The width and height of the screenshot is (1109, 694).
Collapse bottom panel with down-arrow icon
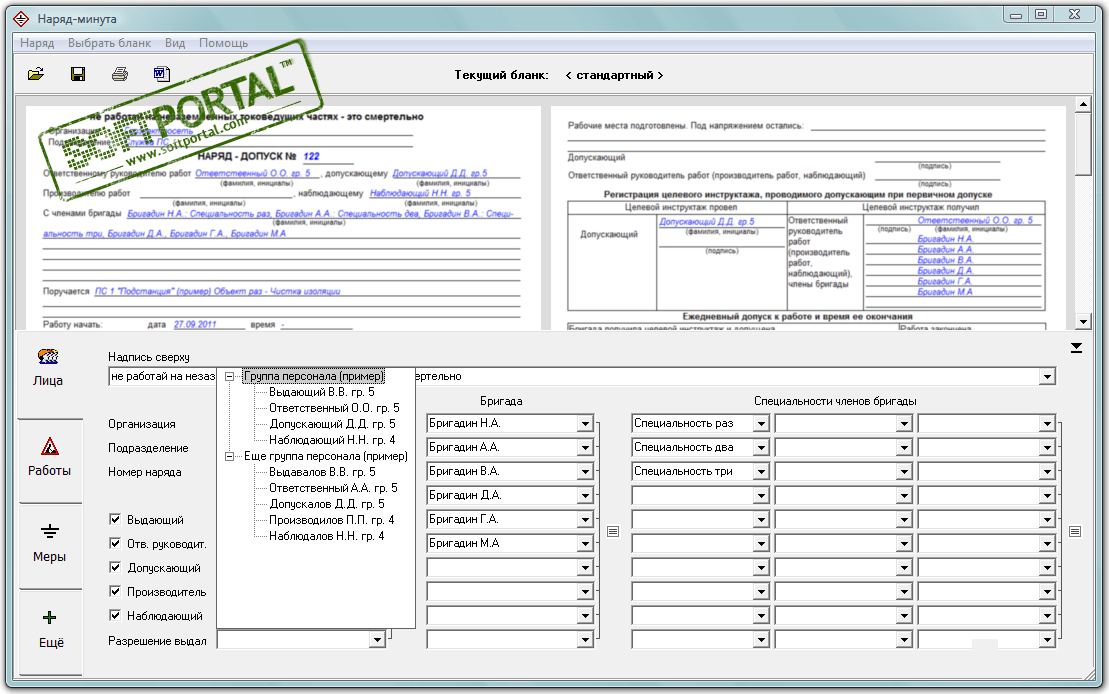coord(1076,347)
